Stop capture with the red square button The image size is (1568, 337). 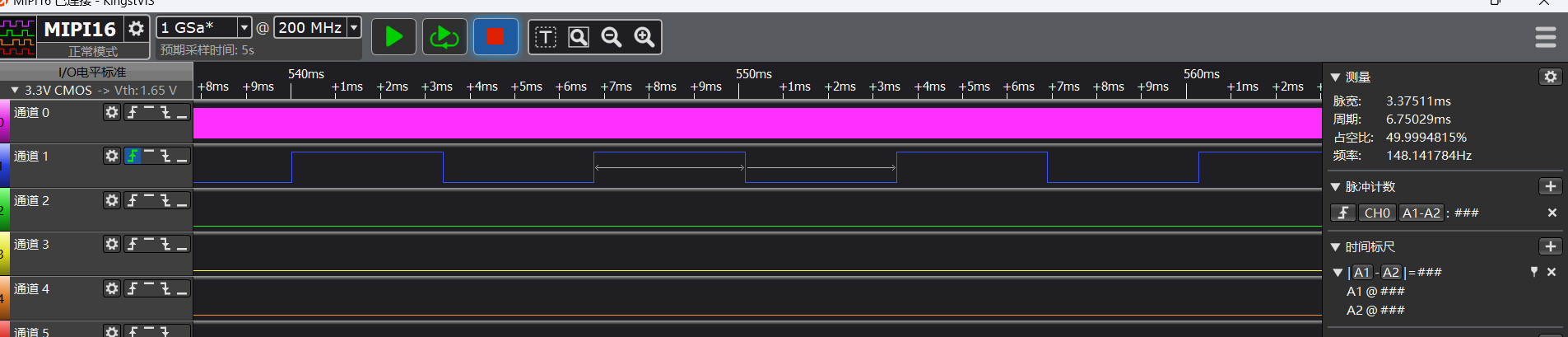496,37
